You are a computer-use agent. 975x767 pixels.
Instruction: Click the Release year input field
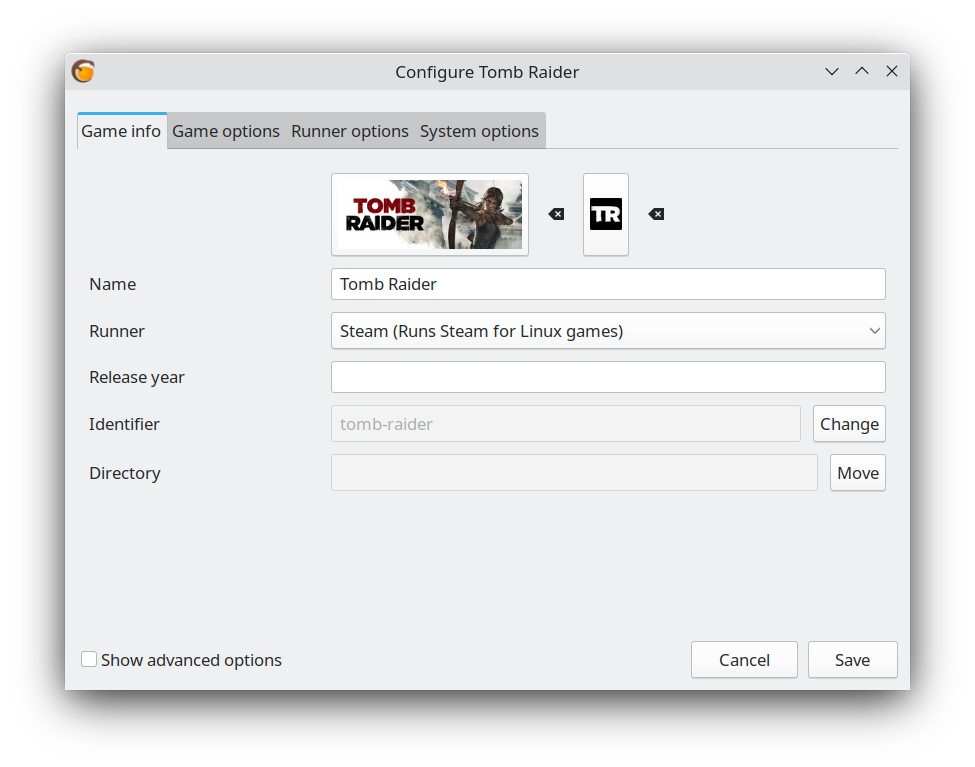(608, 377)
